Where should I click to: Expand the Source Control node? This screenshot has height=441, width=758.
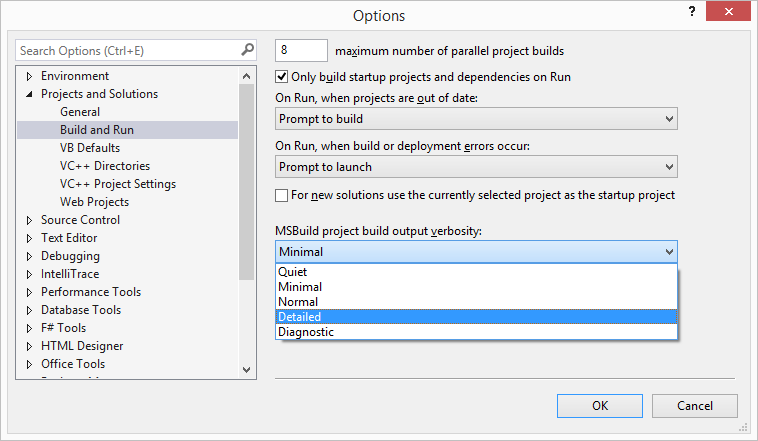29,220
